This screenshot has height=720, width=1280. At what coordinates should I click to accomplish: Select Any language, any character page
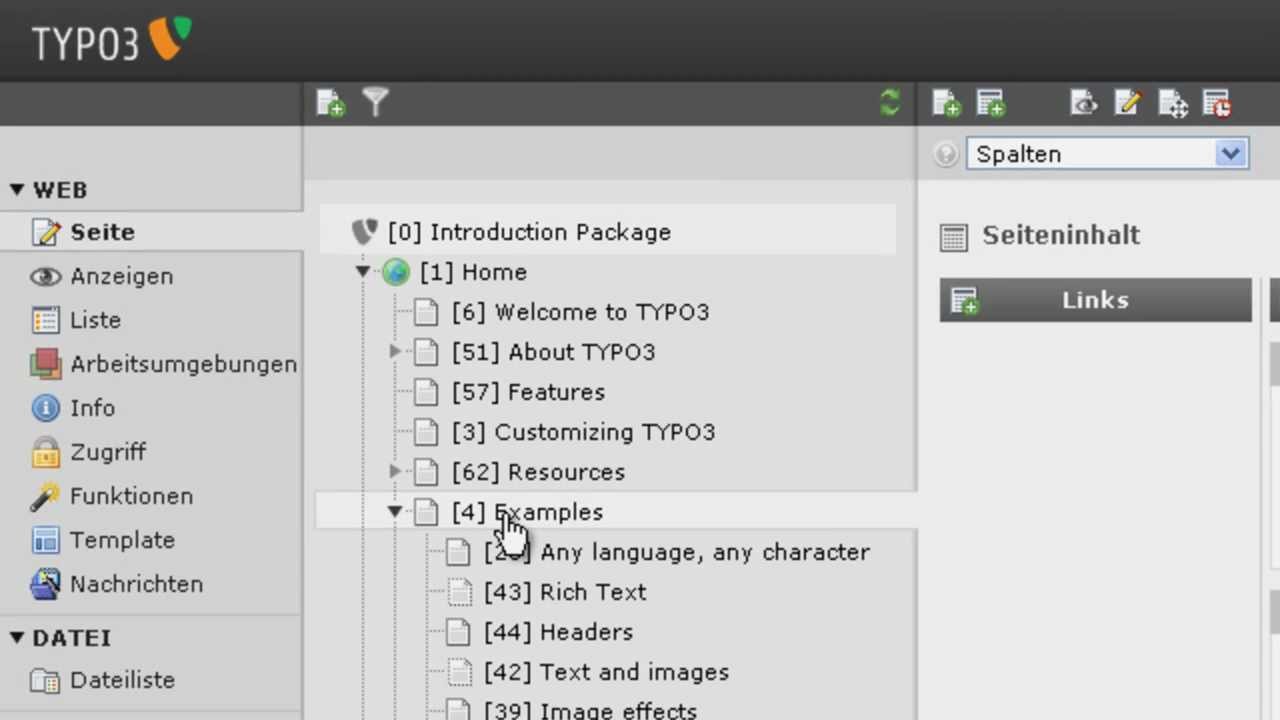coord(677,552)
